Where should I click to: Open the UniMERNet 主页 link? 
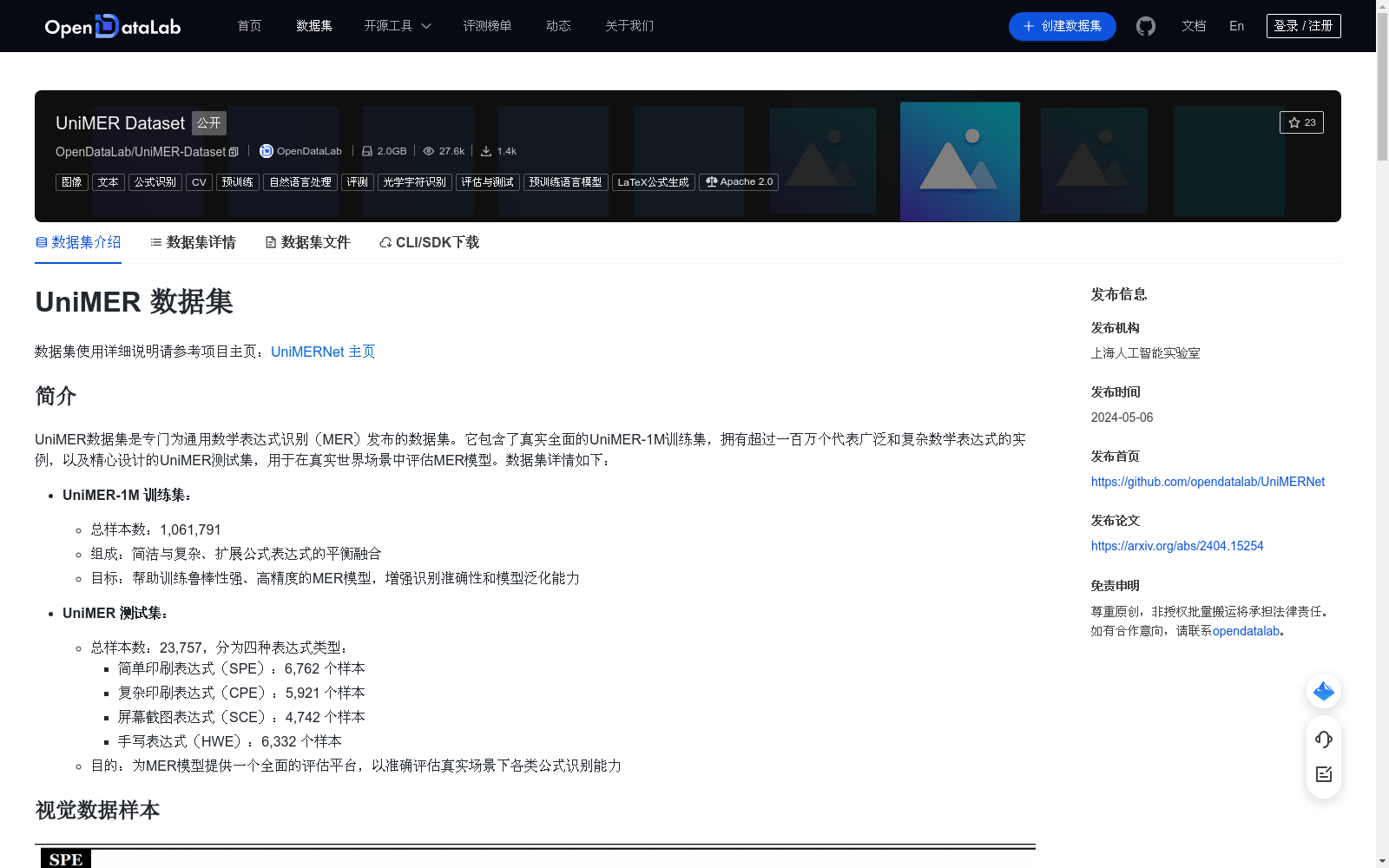[x=323, y=352]
